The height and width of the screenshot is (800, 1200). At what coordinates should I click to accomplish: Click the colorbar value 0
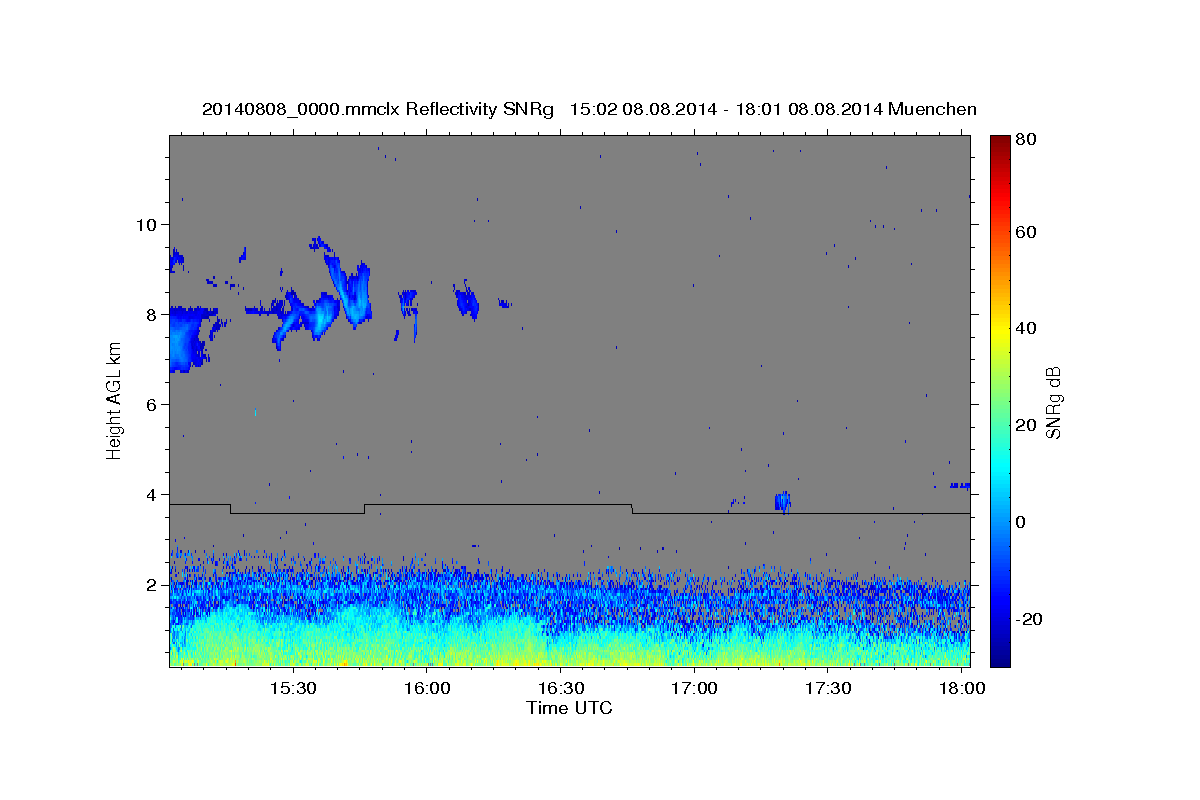click(1020, 521)
